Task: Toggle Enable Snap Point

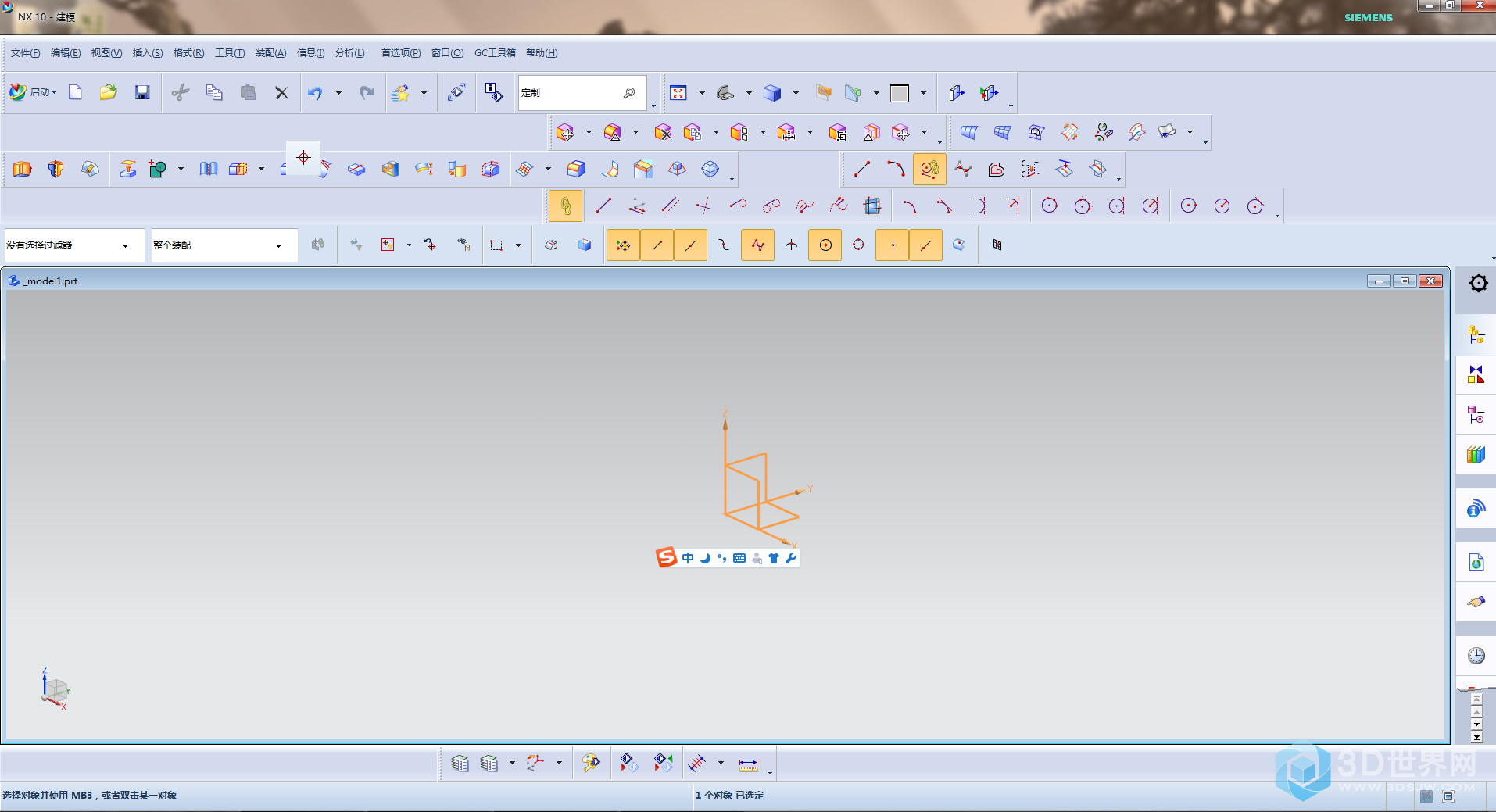Action: [x=623, y=245]
